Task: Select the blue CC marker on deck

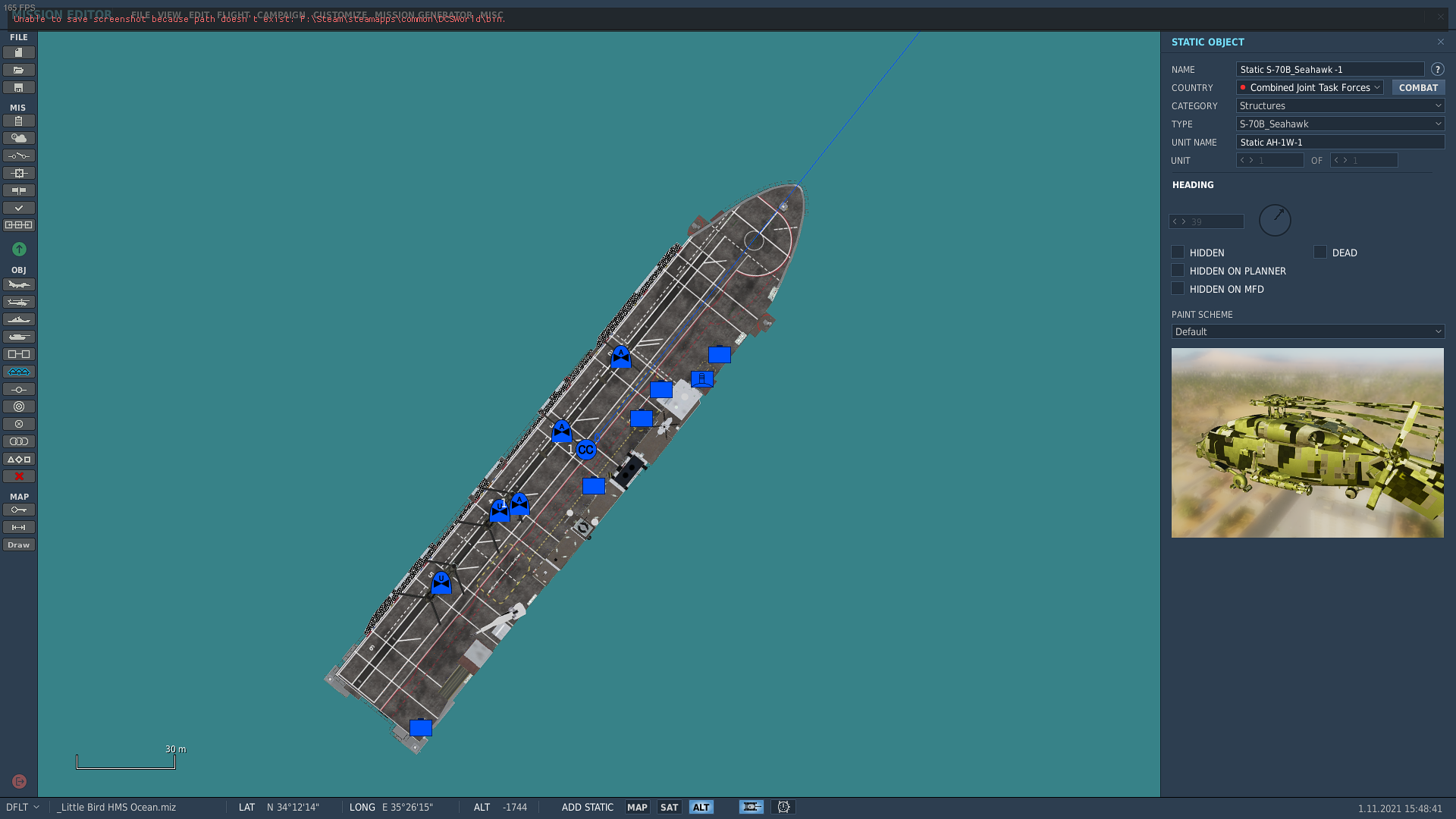Action: pos(585,450)
